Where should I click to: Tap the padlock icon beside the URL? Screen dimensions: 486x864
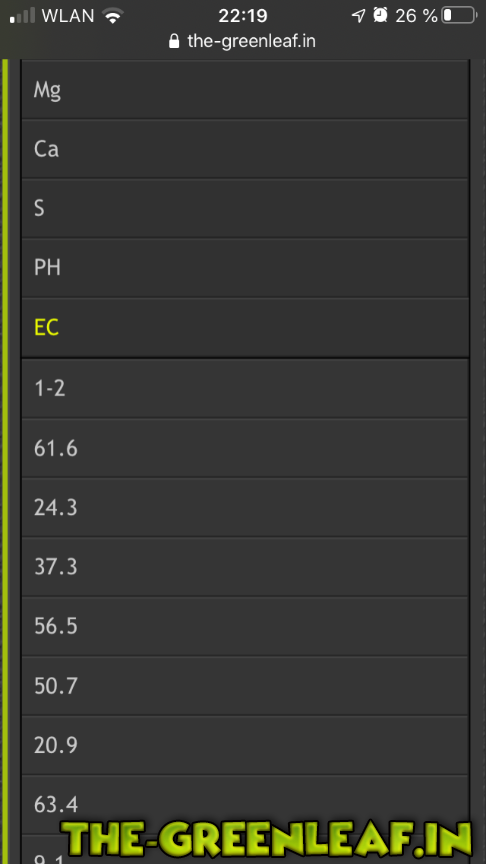tap(174, 41)
